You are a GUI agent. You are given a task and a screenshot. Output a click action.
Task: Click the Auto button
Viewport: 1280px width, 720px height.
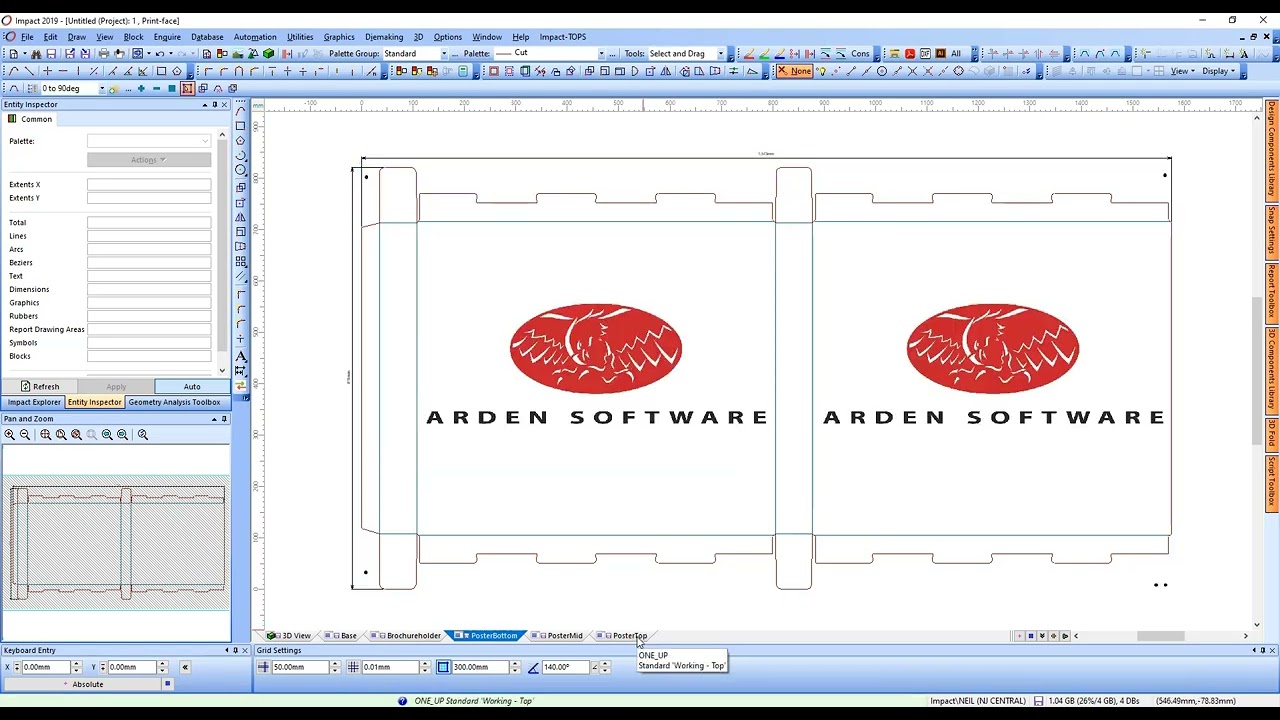coord(192,386)
